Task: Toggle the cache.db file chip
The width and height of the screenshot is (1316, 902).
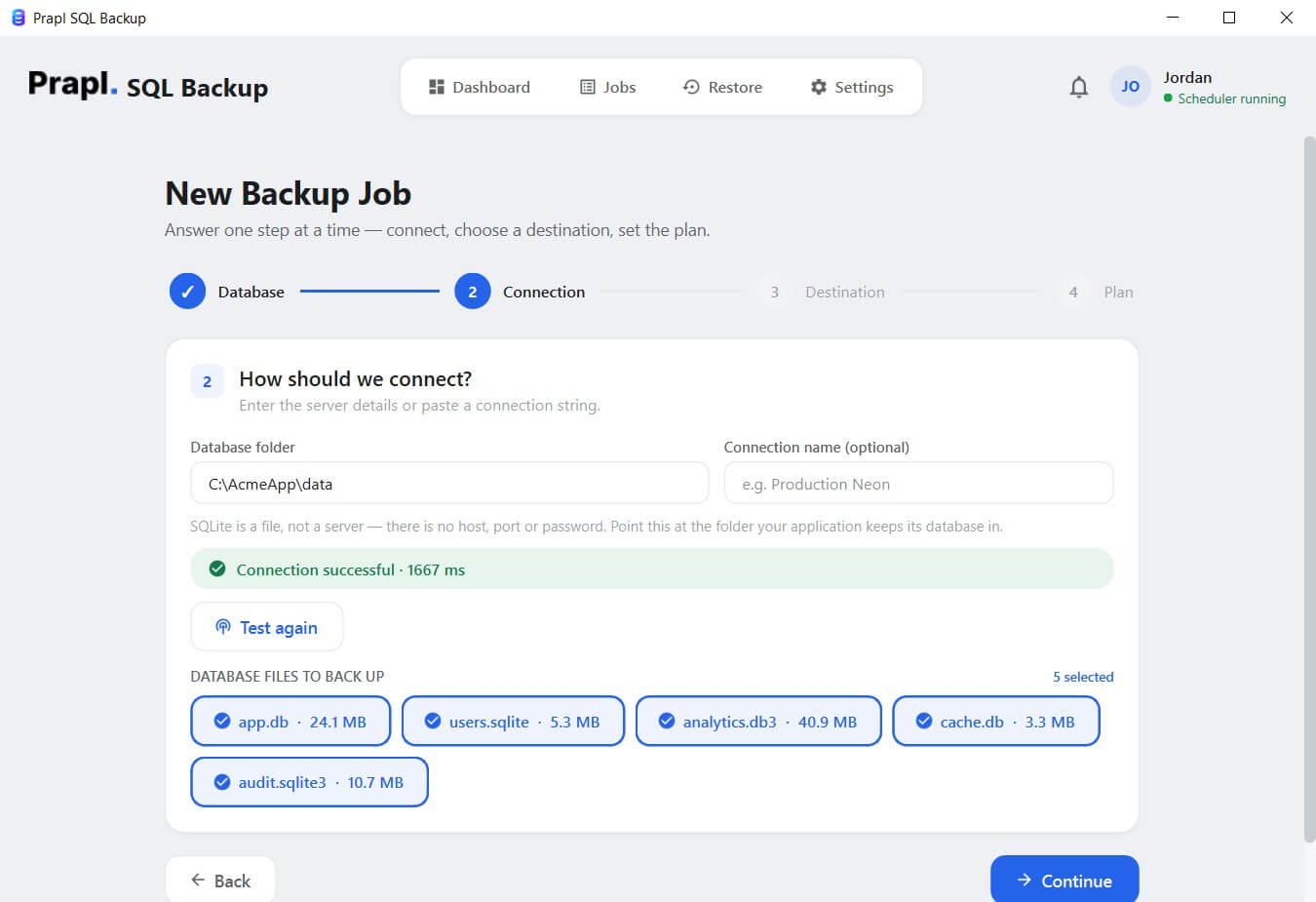Action: pos(996,722)
